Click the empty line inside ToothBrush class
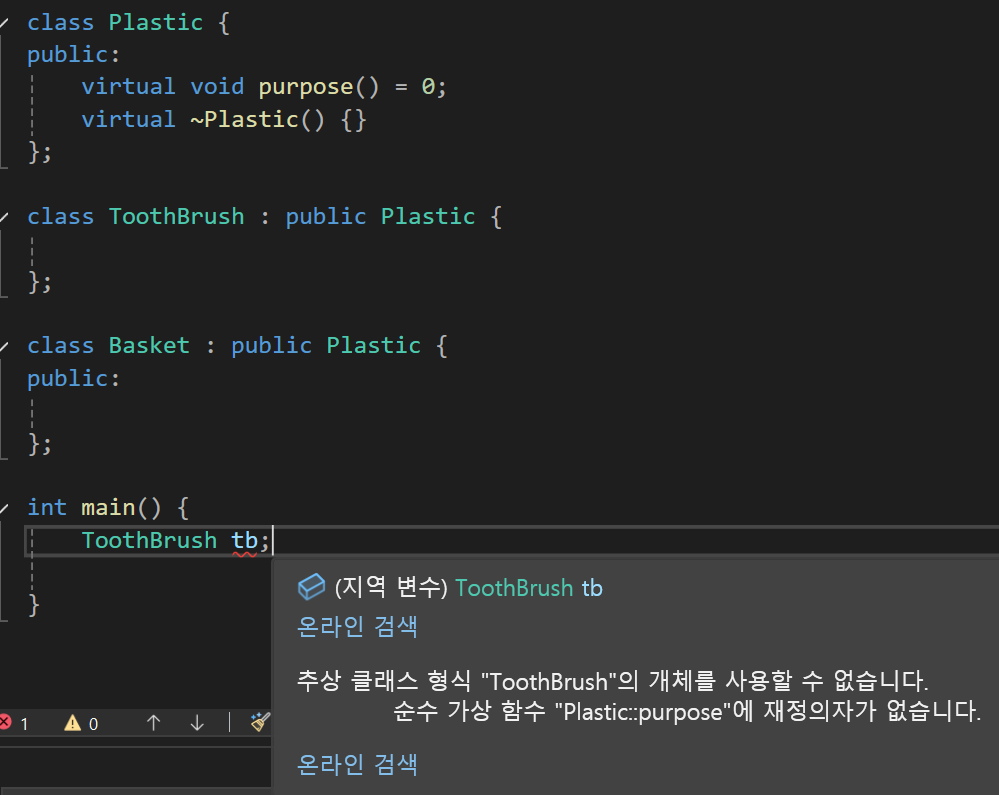 [x=510, y=249]
